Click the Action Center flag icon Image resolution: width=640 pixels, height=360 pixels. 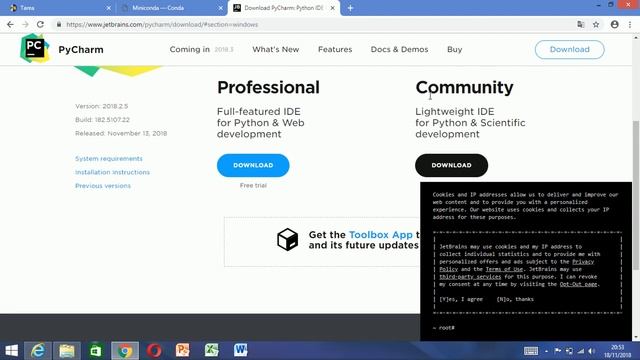click(558, 351)
